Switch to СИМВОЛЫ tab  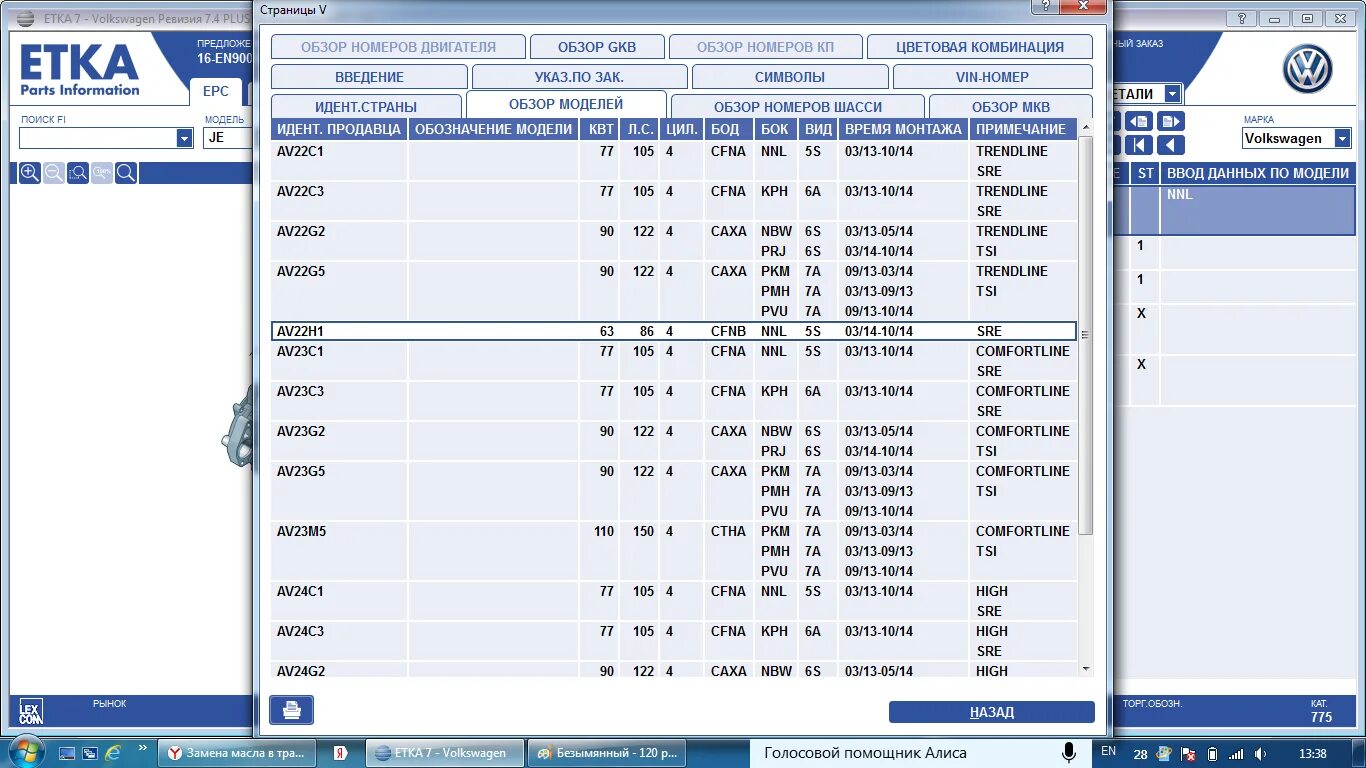(x=790, y=77)
